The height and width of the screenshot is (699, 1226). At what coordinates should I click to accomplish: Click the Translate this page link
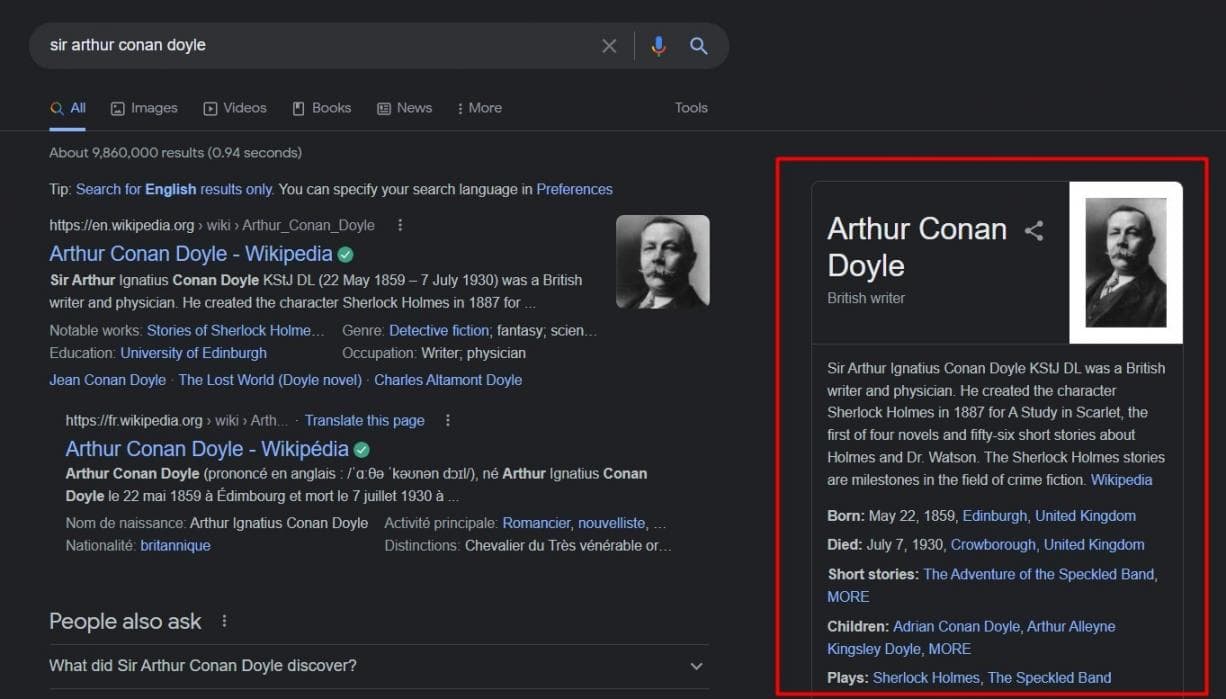(364, 421)
